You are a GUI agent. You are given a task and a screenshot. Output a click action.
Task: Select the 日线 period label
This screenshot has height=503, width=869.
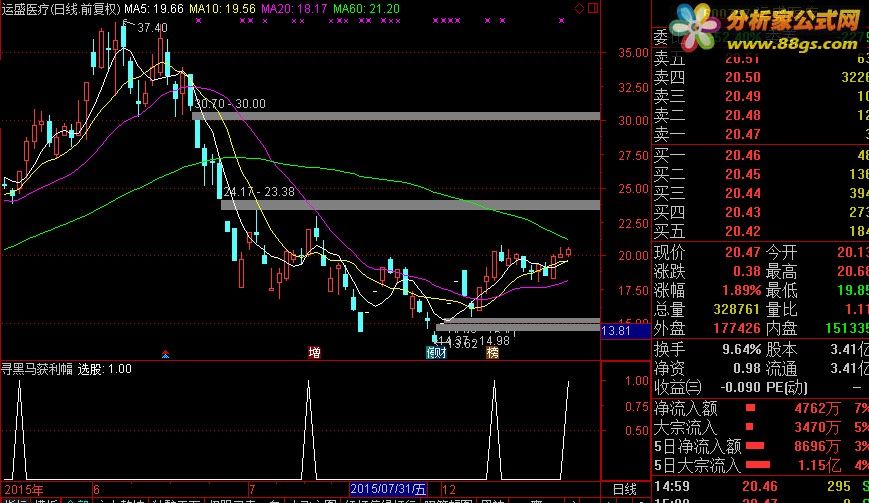[625, 489]
